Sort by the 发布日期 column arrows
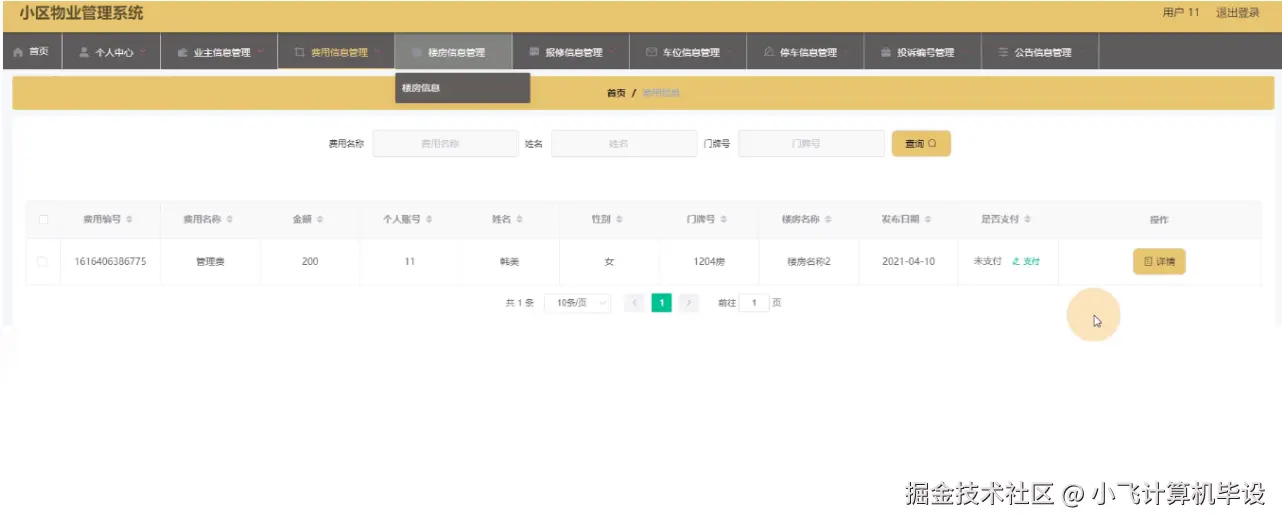The width and height of the screenshot is (1282, 524). (x=929, y=219)
